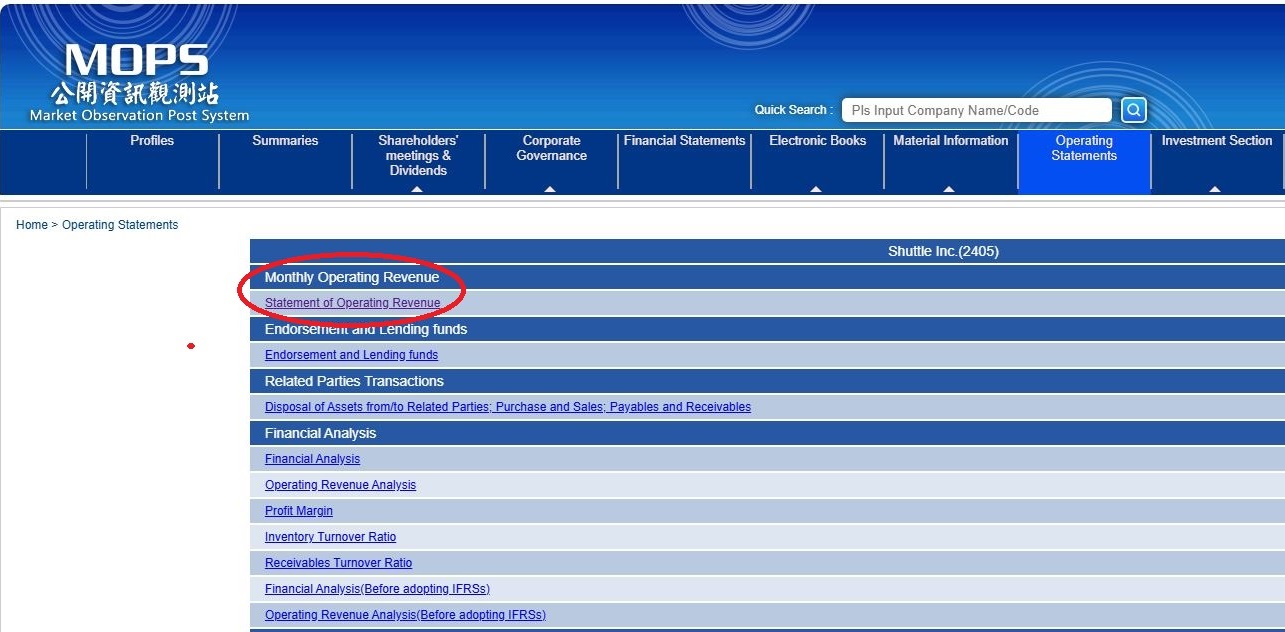Open the Operating Revenue Analysis link
Image resolution: width=1285 pixels, height=632 pixels.
click(x=340, y=485)
